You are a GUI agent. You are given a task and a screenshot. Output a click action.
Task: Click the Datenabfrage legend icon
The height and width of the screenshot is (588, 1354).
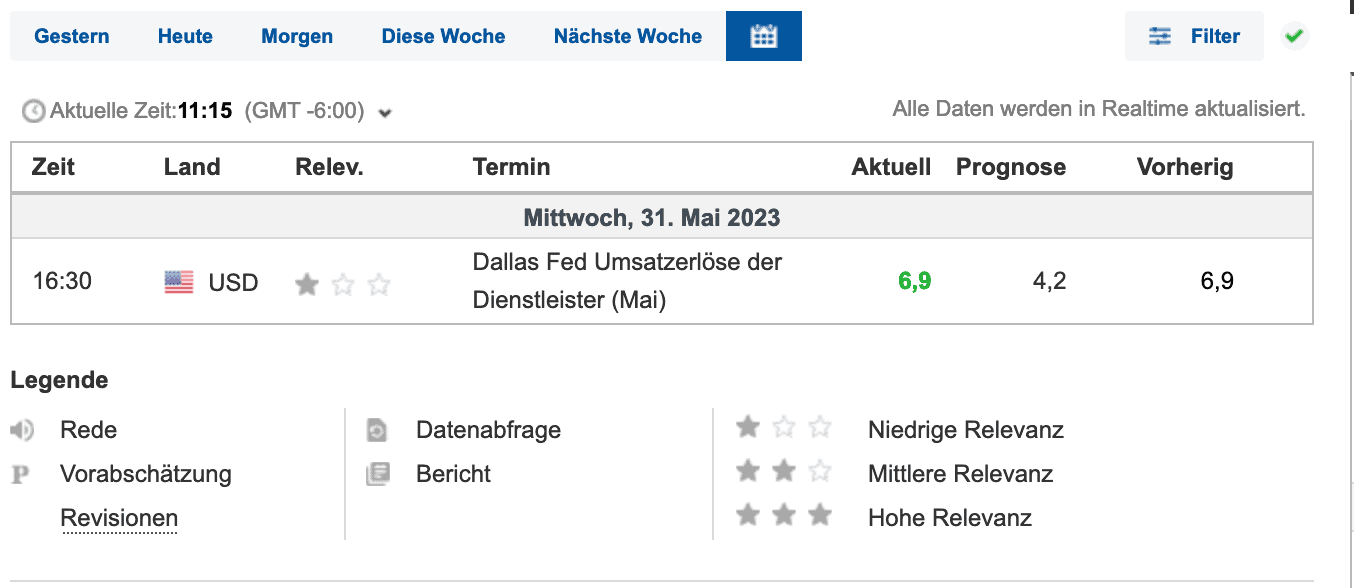click(377, 431)
